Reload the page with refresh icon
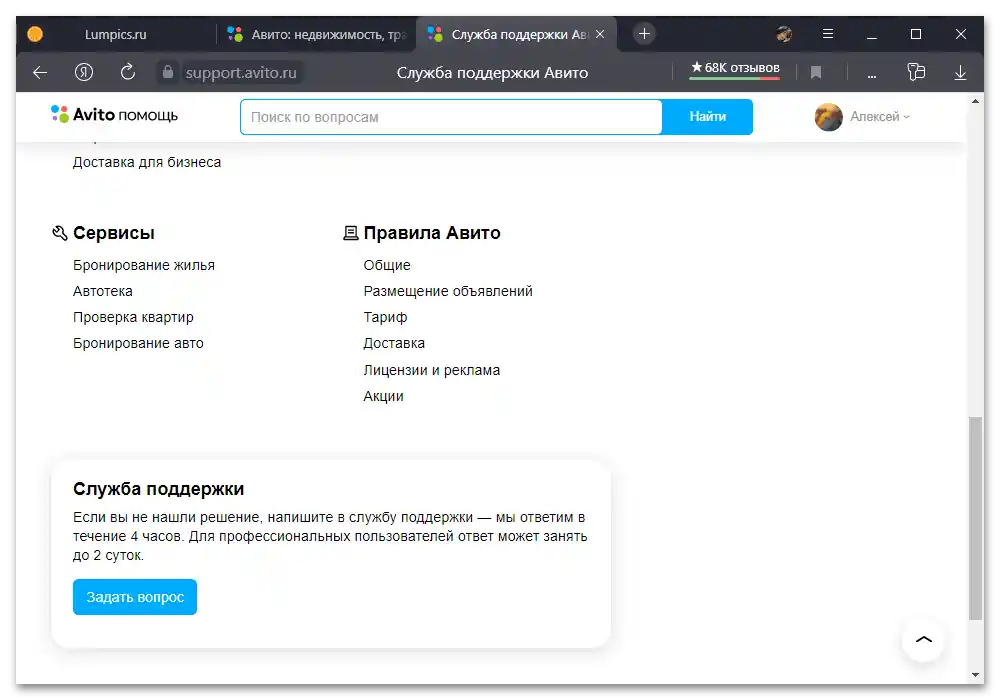 point(128,72)
